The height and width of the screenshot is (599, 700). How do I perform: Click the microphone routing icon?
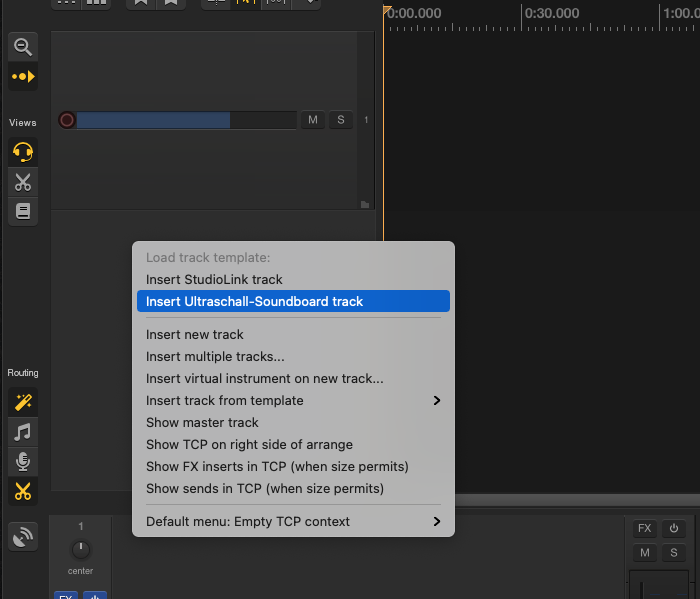click(23, 462)
